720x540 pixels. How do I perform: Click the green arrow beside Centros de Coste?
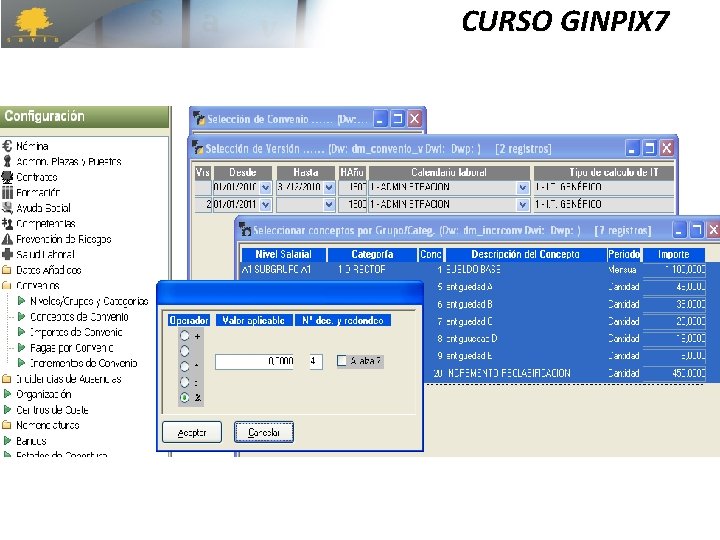pyautogui.click(x=7, y=410)
